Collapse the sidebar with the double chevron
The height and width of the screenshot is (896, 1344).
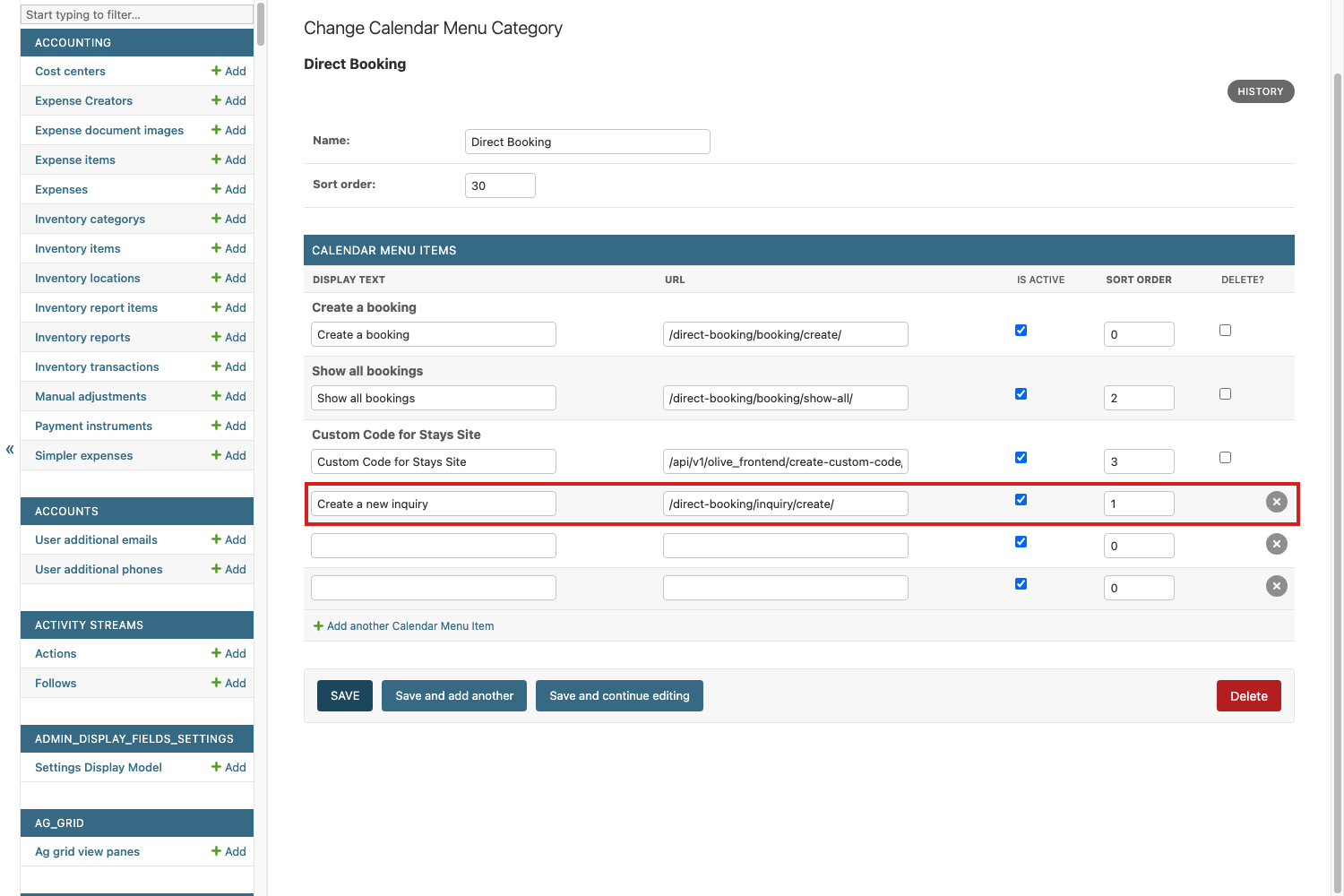point(10,449)
